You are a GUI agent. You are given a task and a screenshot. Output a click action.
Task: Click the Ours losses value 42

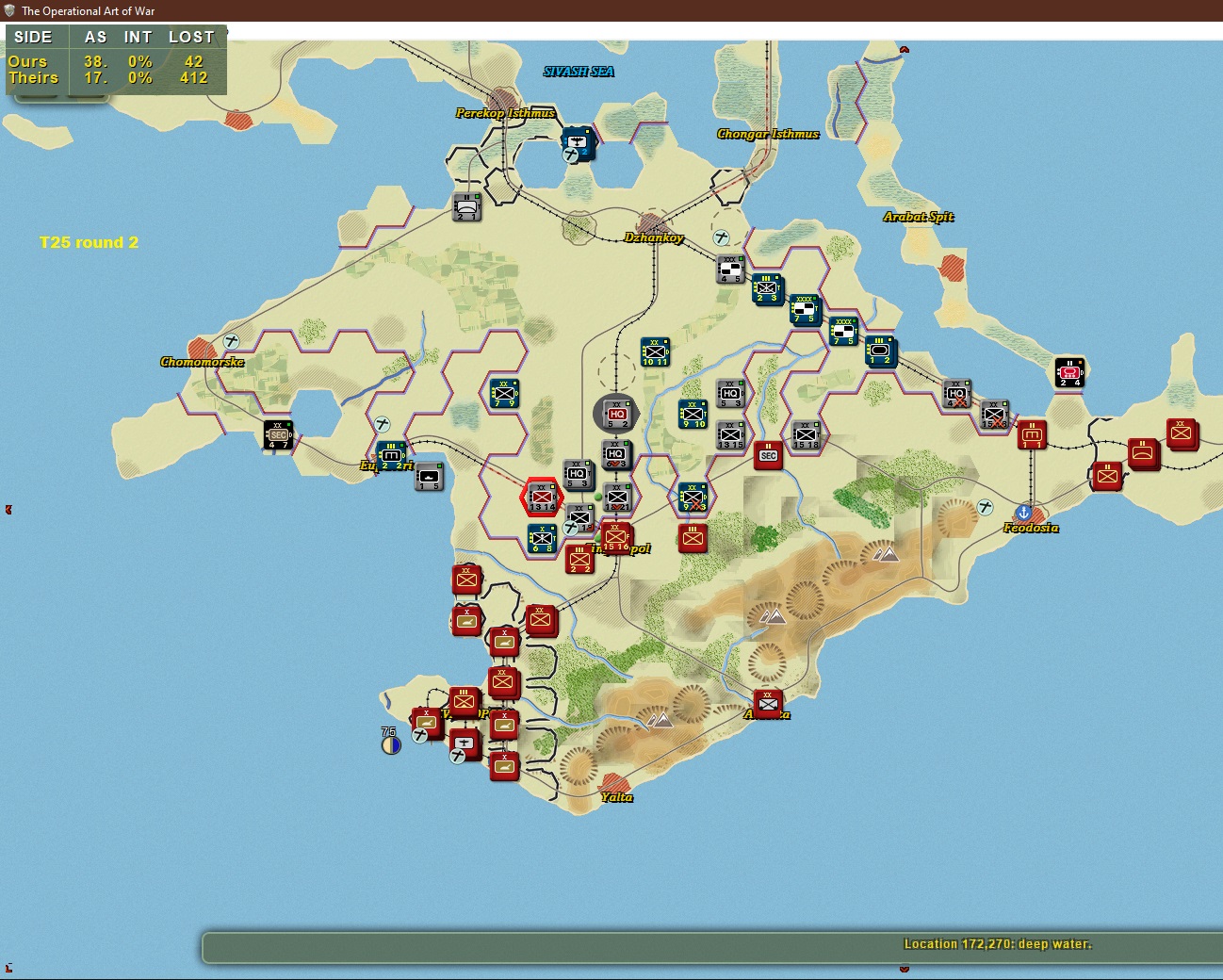pyautogui.click(x=193, y=61)
